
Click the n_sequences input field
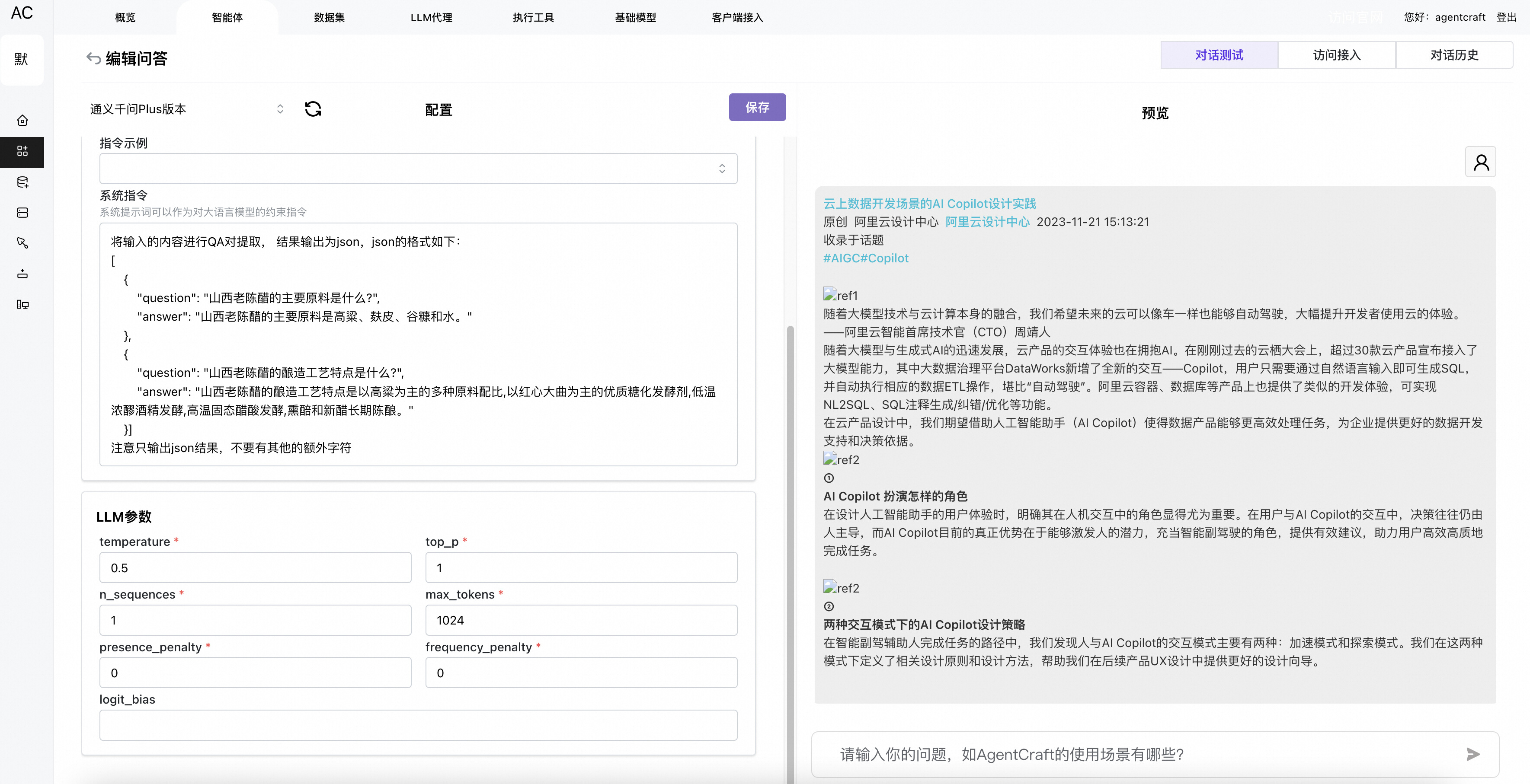click(256, 620)
